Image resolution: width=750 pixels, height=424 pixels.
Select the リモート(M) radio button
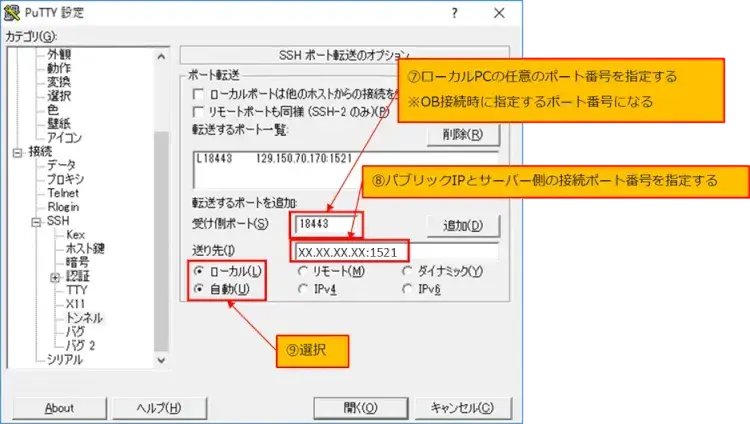pyautogui.click(x=304, y=271)
